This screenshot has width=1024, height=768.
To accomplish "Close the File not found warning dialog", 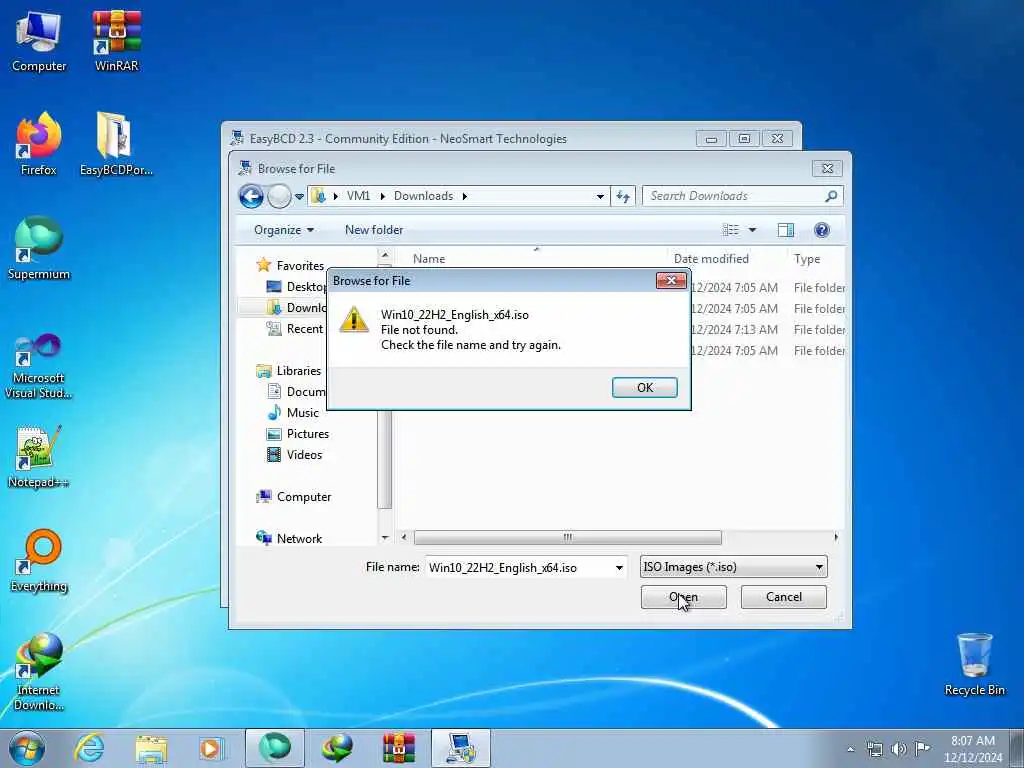I will pyautogui.click(x=671, y=281).
